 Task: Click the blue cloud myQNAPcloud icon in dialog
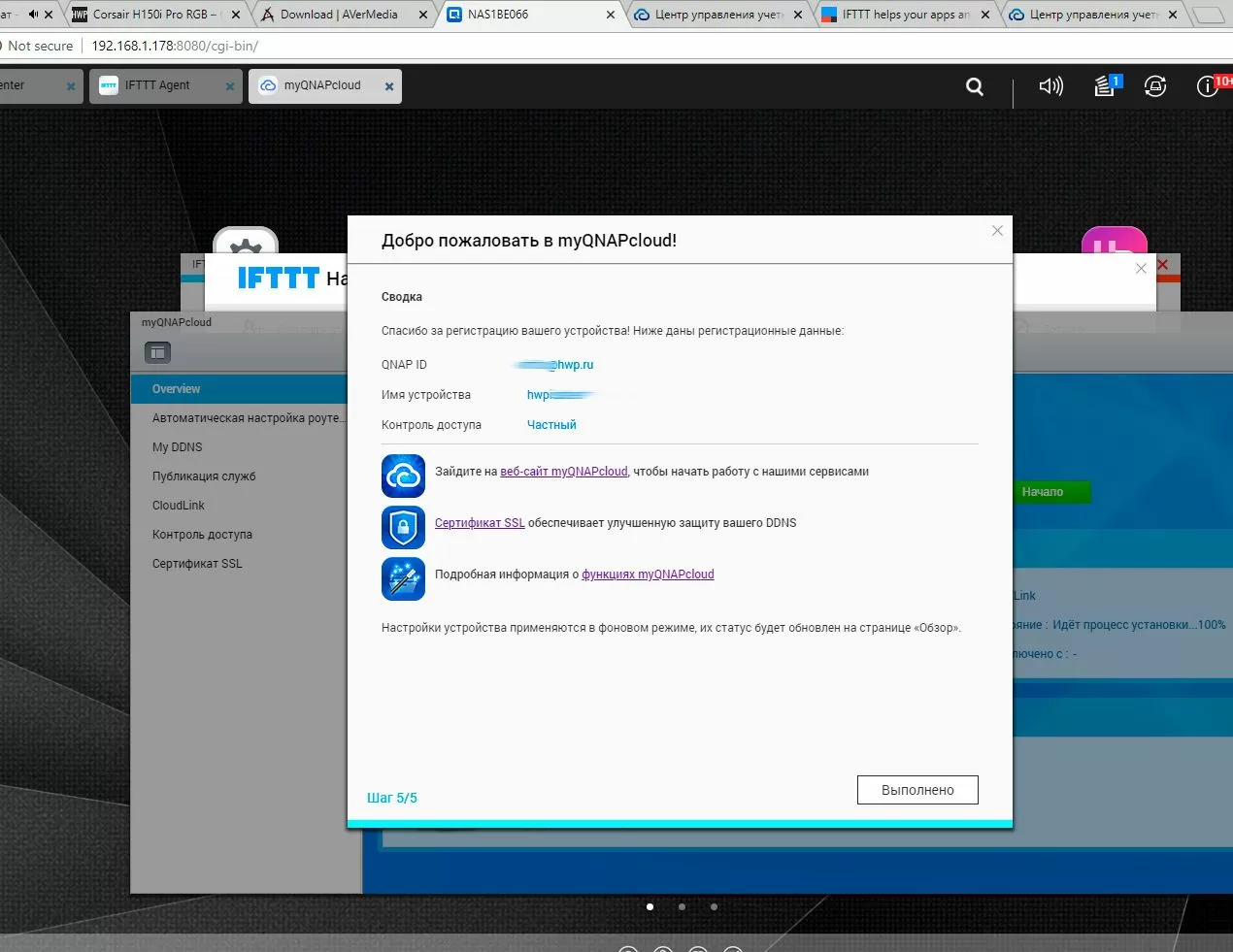tap(403, 476)
